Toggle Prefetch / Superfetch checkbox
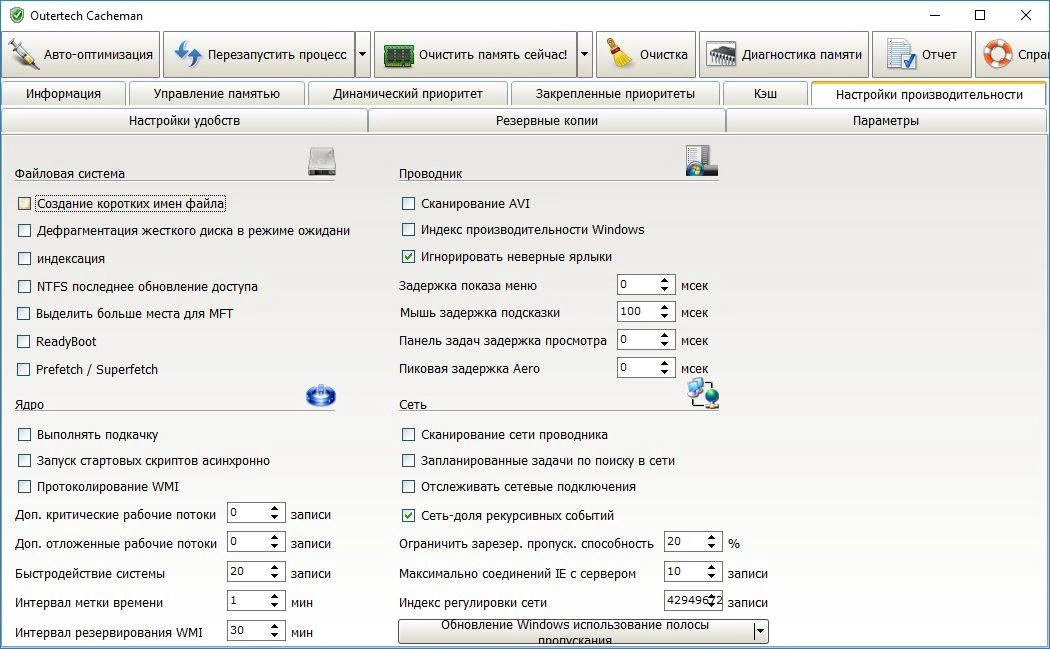 click(23, 369)
